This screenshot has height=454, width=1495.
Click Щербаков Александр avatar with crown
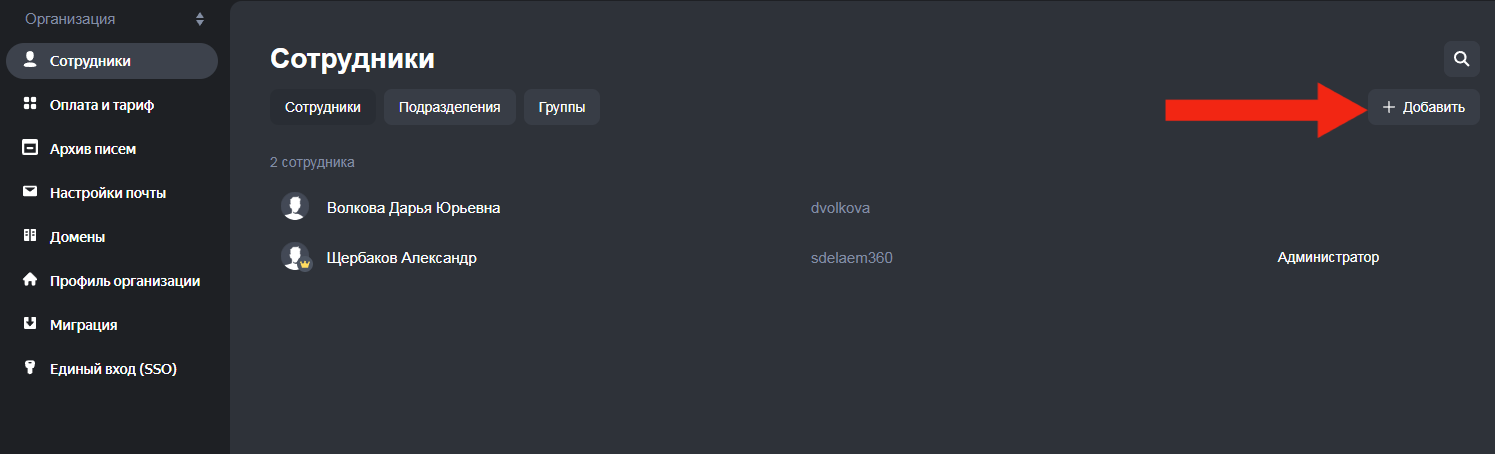pos(295,257)
